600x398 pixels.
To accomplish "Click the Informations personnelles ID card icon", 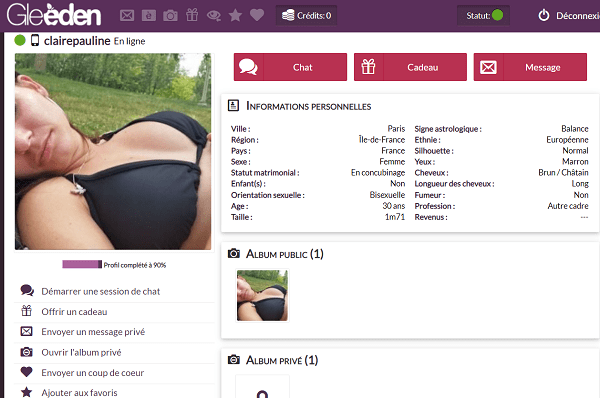I will 233,105.
